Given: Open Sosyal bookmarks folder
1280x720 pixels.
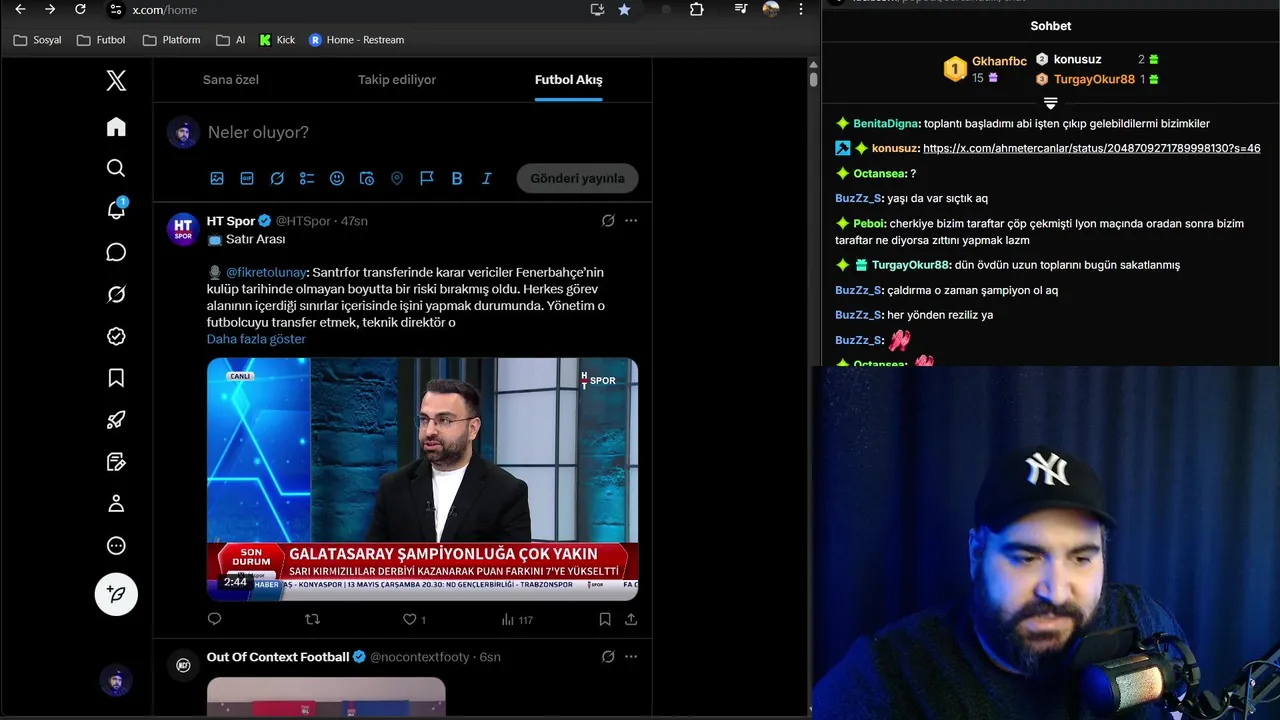Looking at the screenshot, I should 37,40.
